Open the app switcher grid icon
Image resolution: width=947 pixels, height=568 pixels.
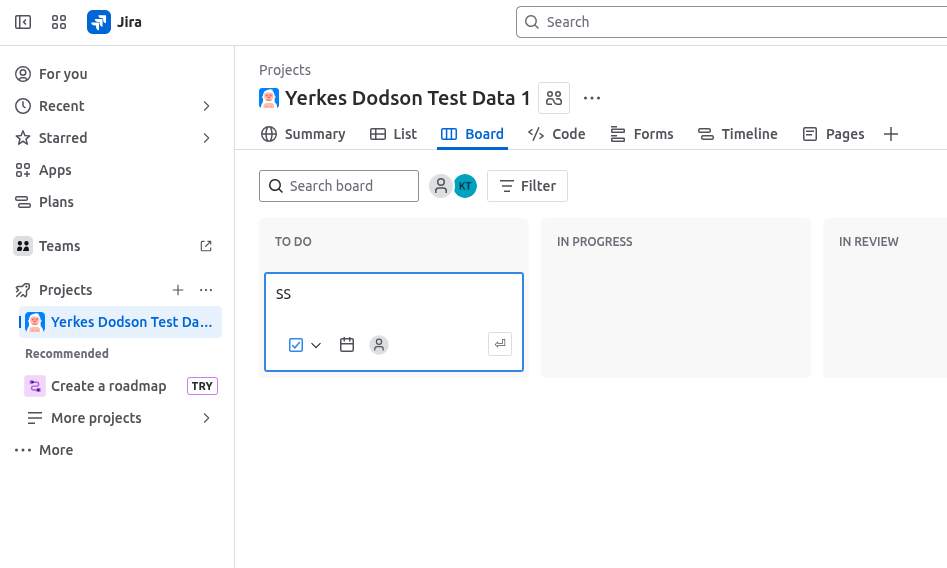(59, 22)
